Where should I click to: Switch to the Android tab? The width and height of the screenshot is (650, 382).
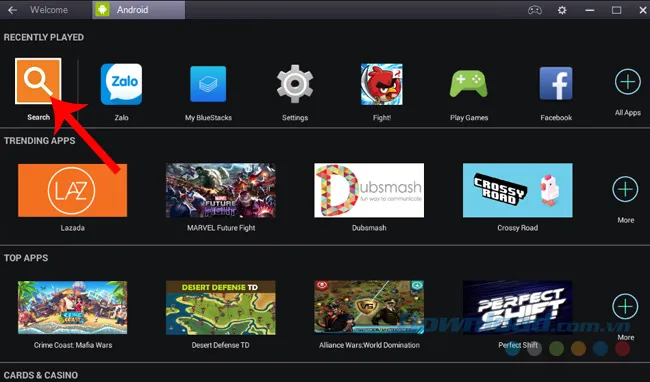[x=139, y=10]
